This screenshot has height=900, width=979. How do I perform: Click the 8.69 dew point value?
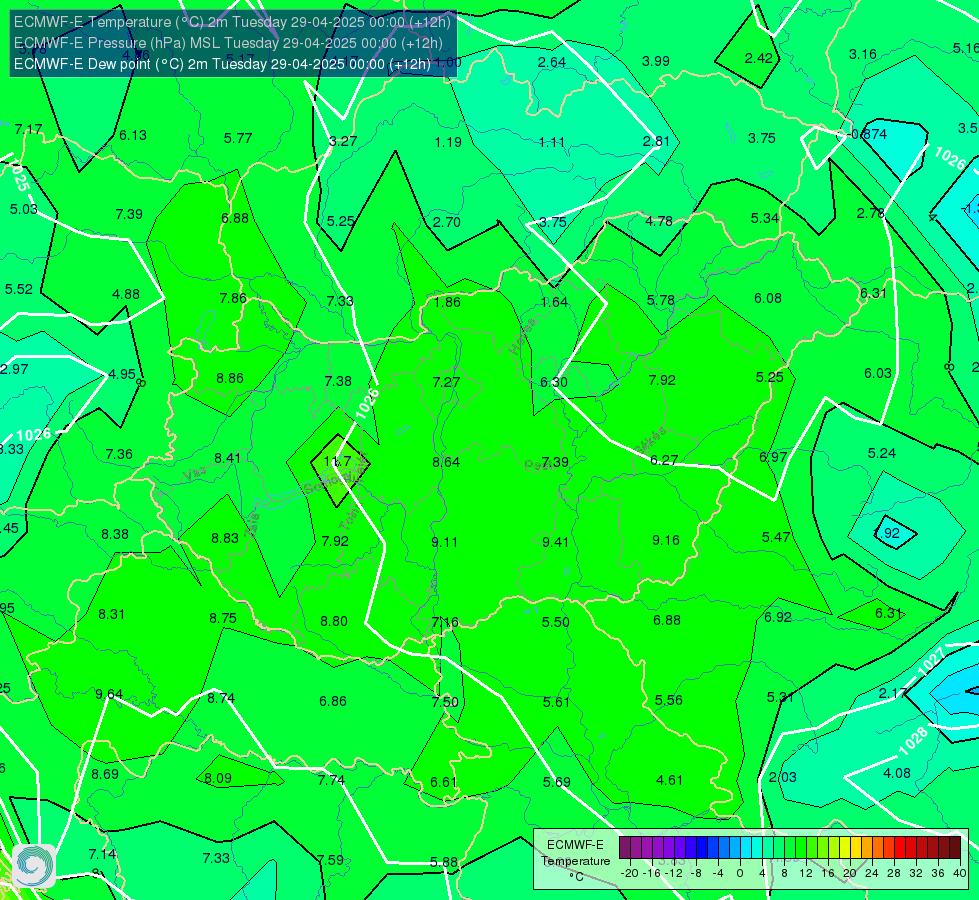105,774
